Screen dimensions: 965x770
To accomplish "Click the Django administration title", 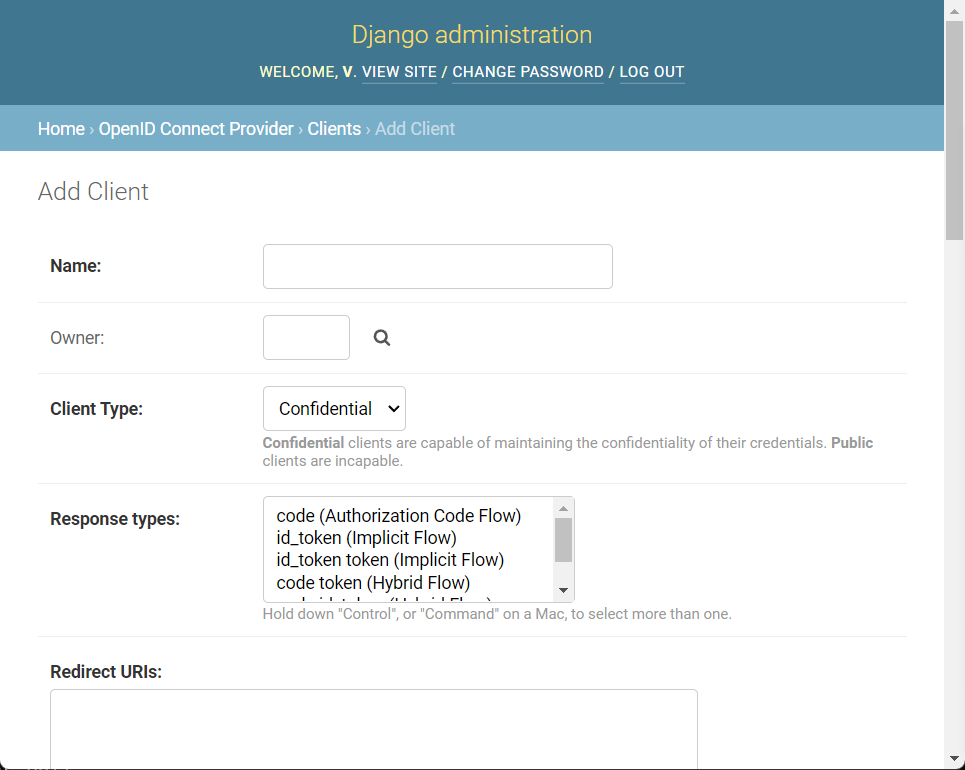I will (x=472, y=34).
